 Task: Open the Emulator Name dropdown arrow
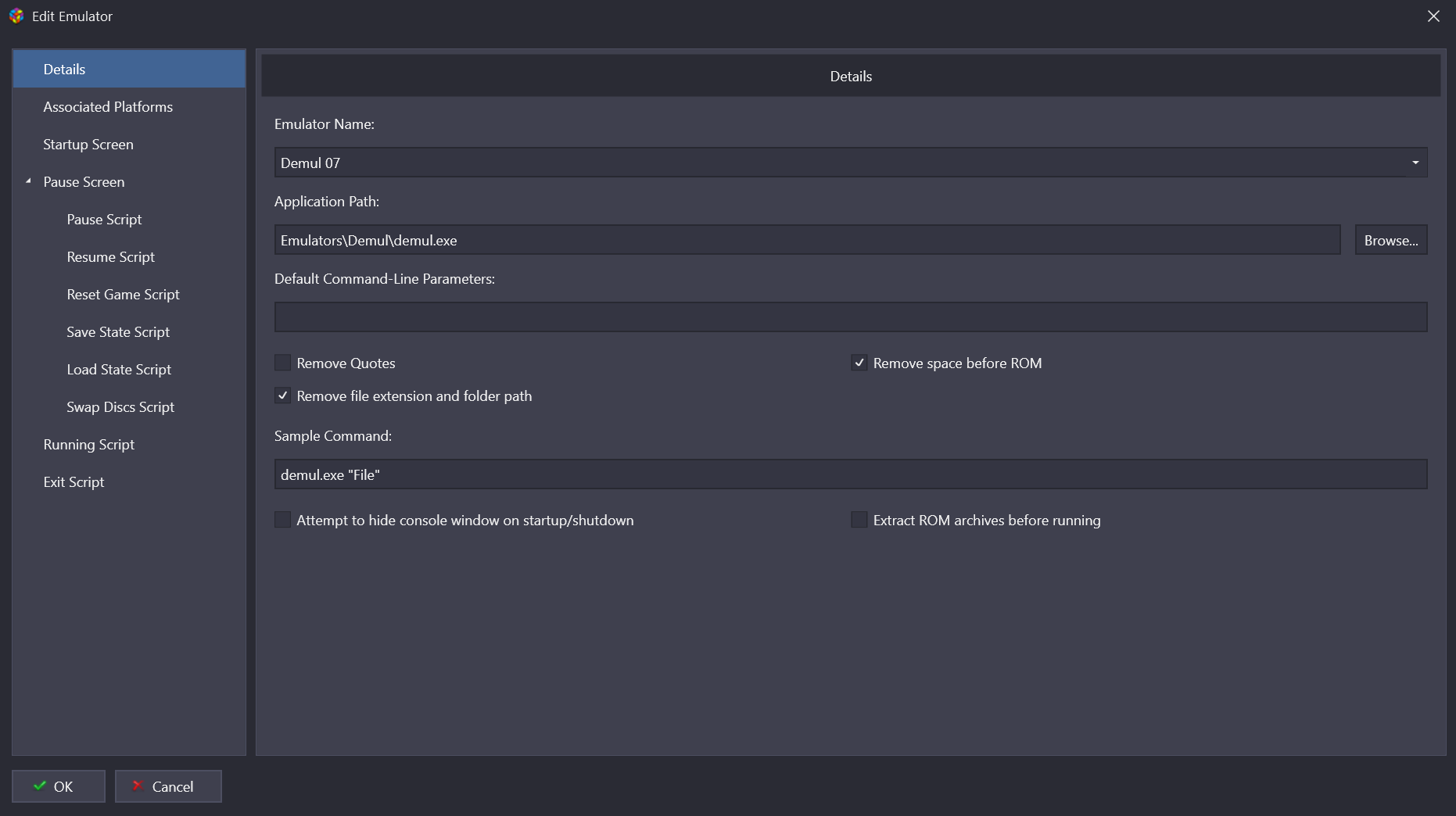pos(1415,163)
